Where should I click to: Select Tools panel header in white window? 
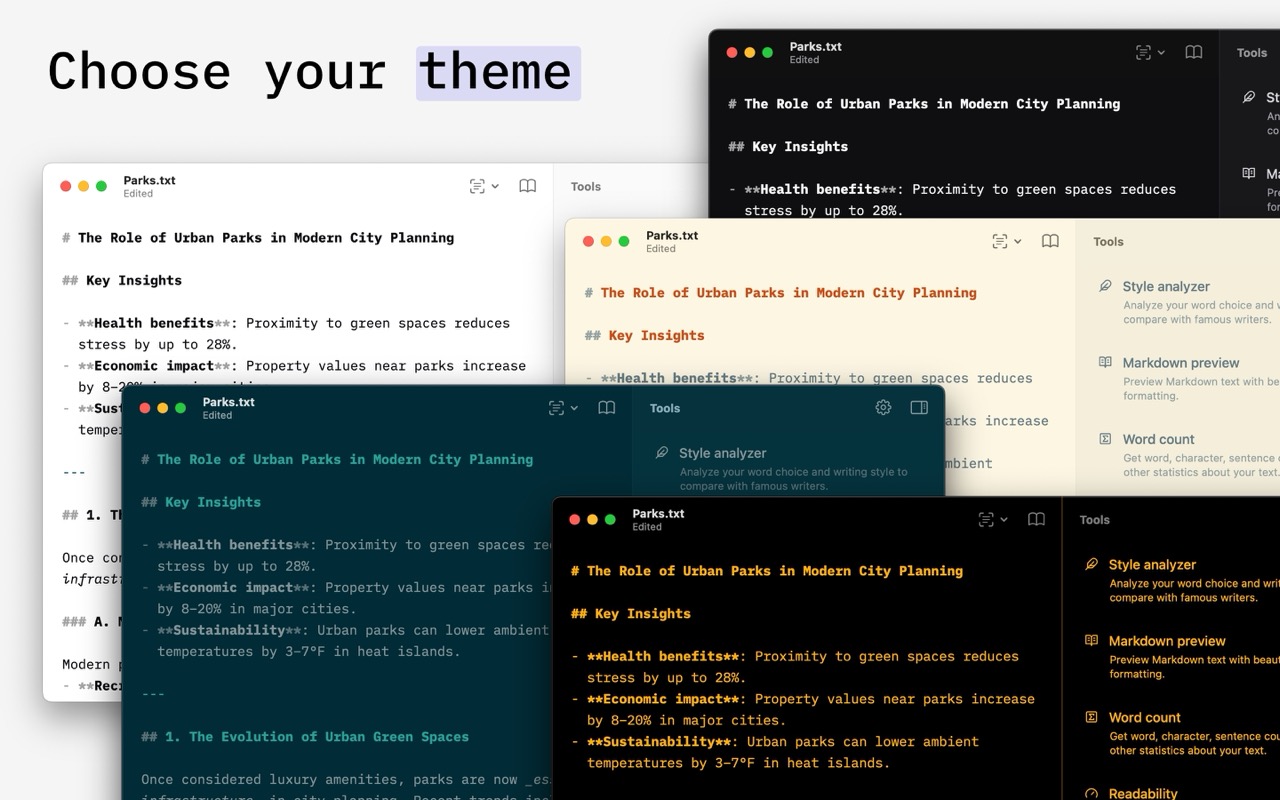click(586, 187)
